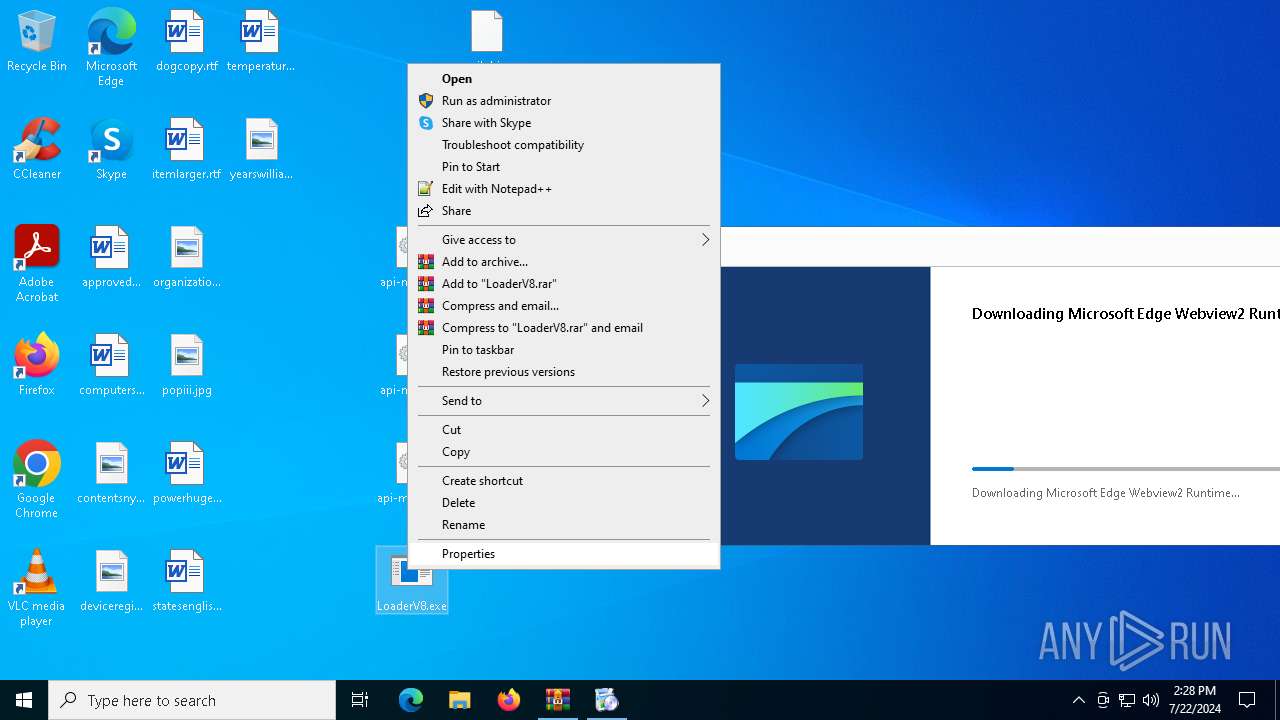
Task: Select popiii.jpg image file icon
Action: click(186, 365)
